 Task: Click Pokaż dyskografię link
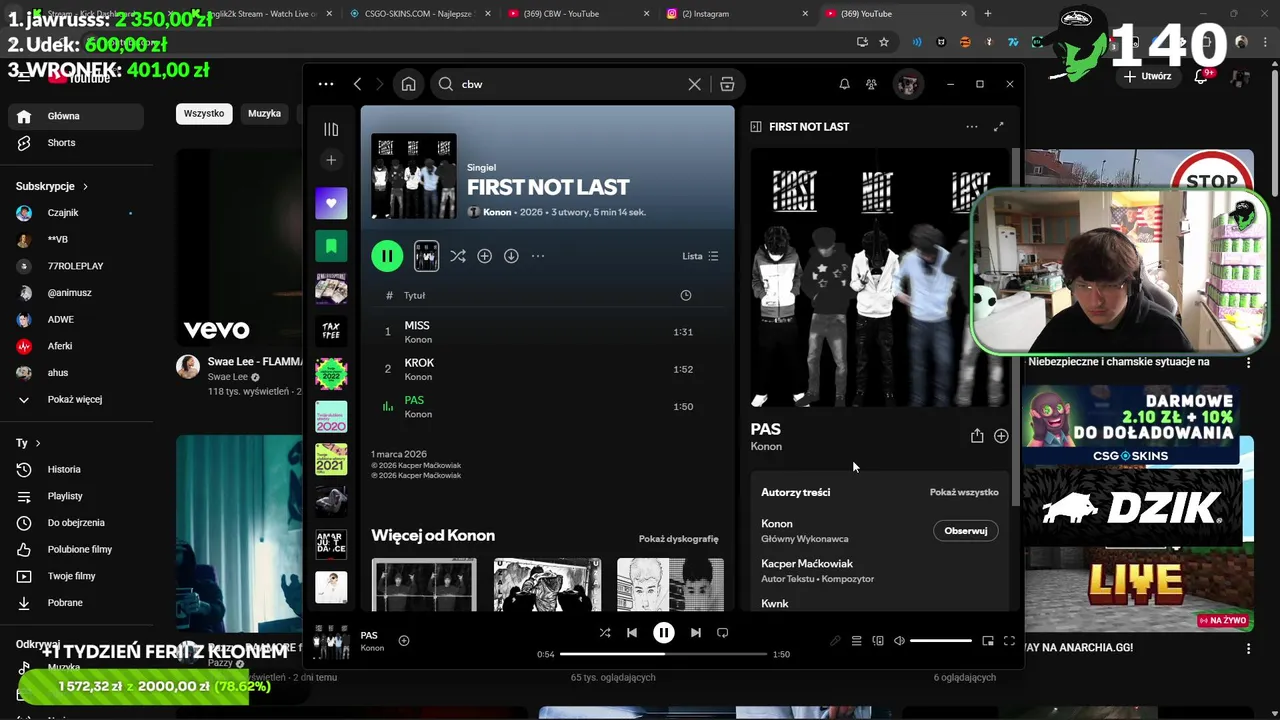[x=679, y=539]
